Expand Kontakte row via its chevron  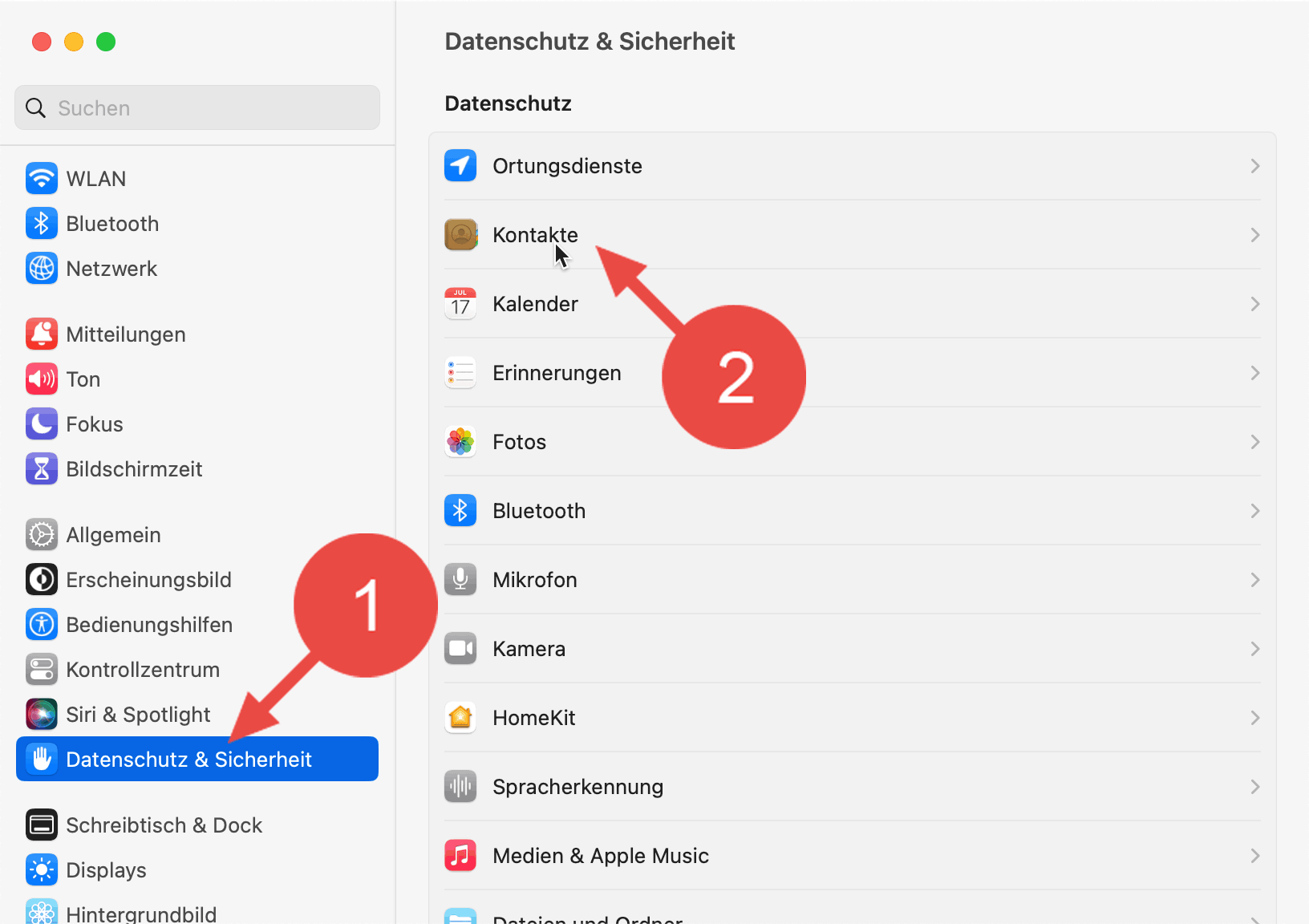(1254, 235)
